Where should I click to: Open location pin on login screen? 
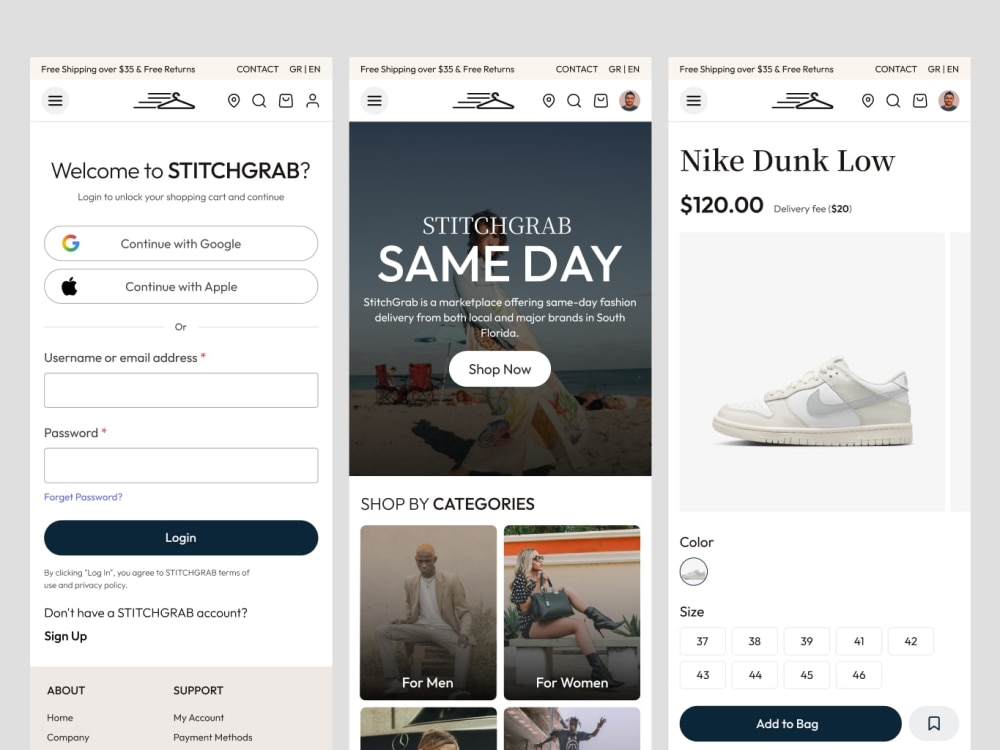233,101
